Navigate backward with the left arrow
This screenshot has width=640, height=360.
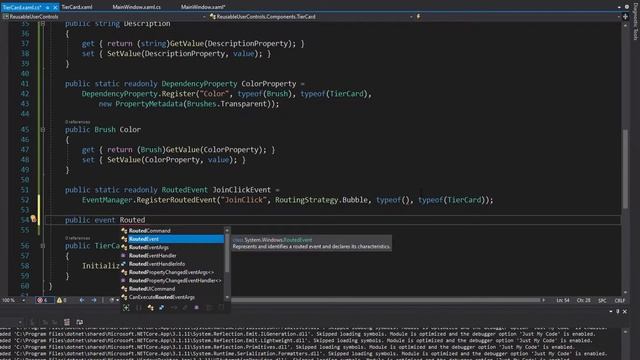[82, 300]
